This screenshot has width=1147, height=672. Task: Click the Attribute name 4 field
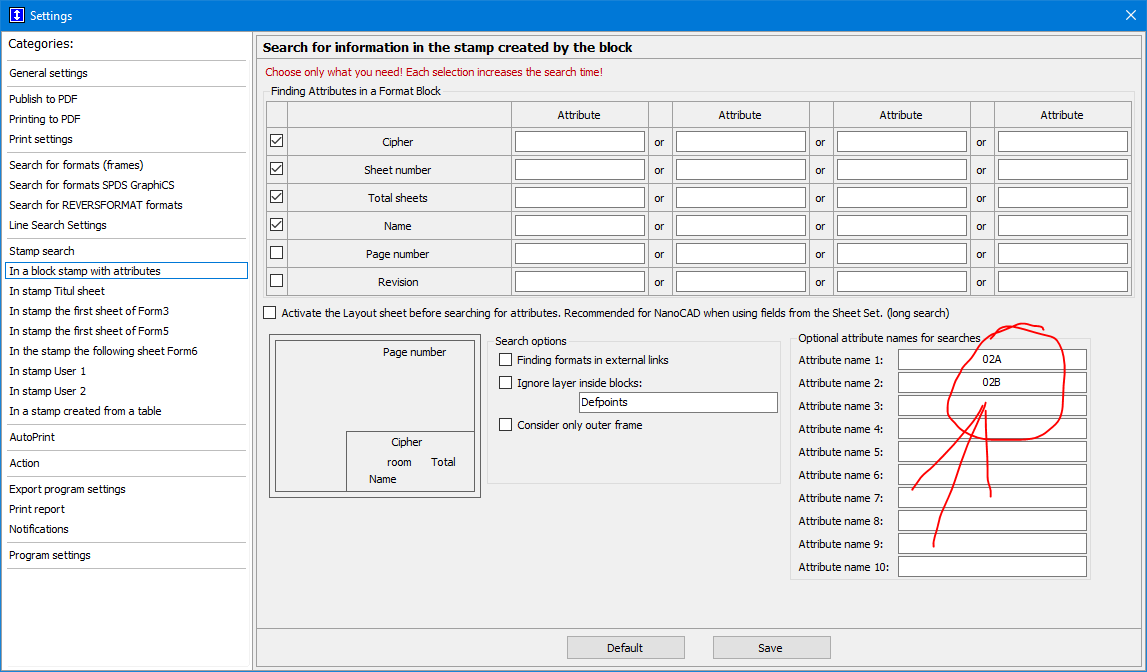click(992, 429)
